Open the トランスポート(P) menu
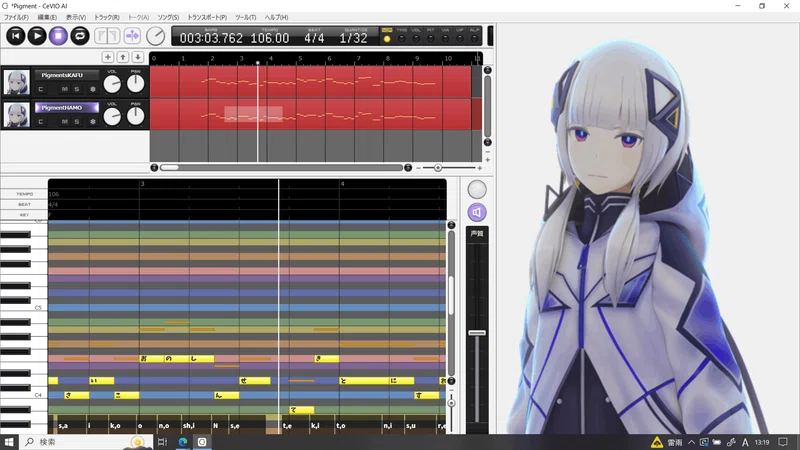800x450 pixels. coord(207,17)
